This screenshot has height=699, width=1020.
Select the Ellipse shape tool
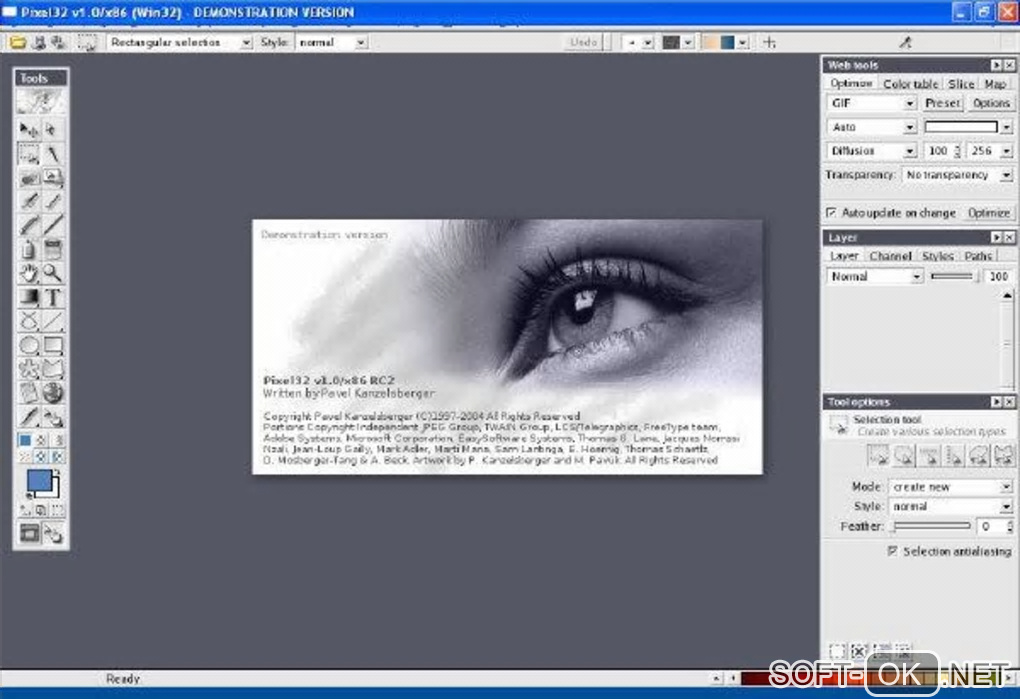tap(28, 345)
